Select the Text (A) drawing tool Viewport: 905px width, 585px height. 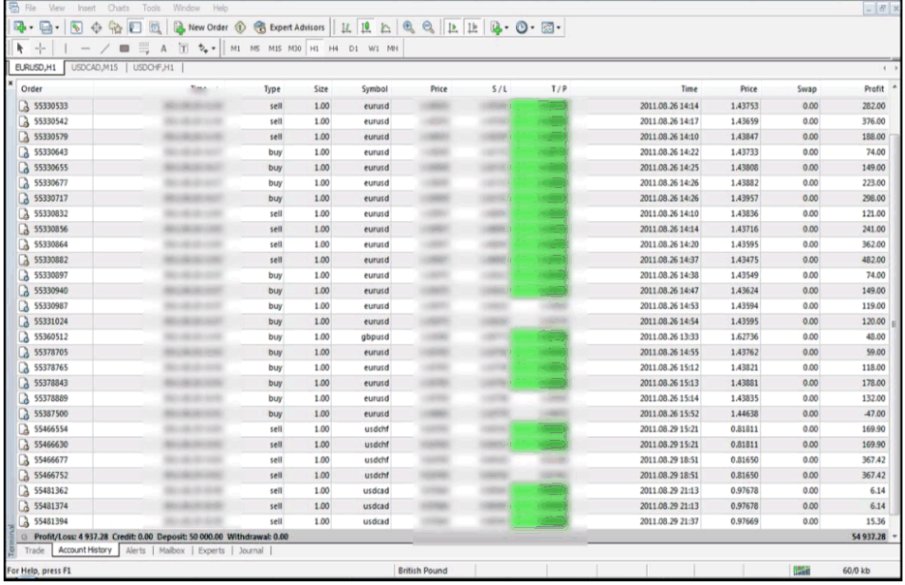[163, 48]
